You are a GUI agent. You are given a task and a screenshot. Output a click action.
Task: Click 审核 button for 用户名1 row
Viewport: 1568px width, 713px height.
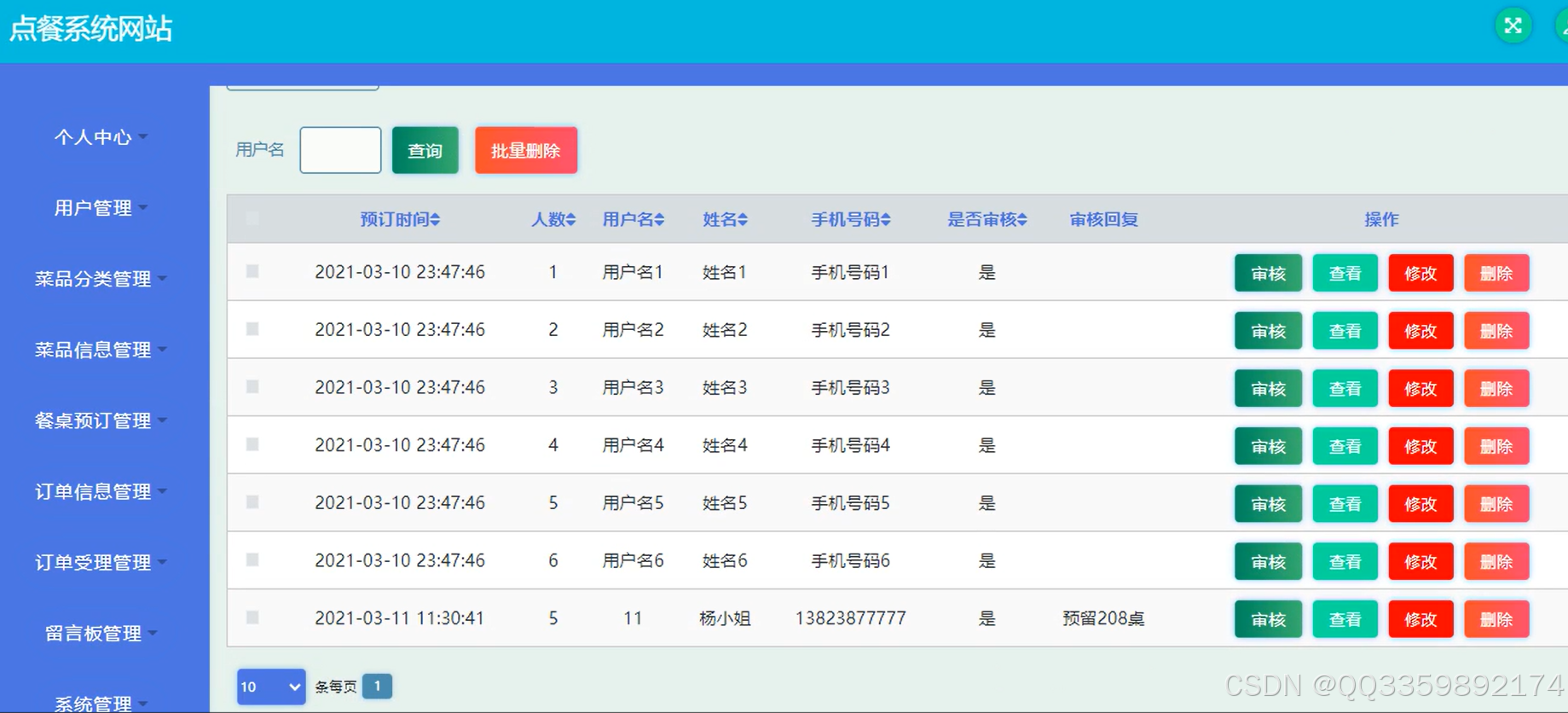1268,273
